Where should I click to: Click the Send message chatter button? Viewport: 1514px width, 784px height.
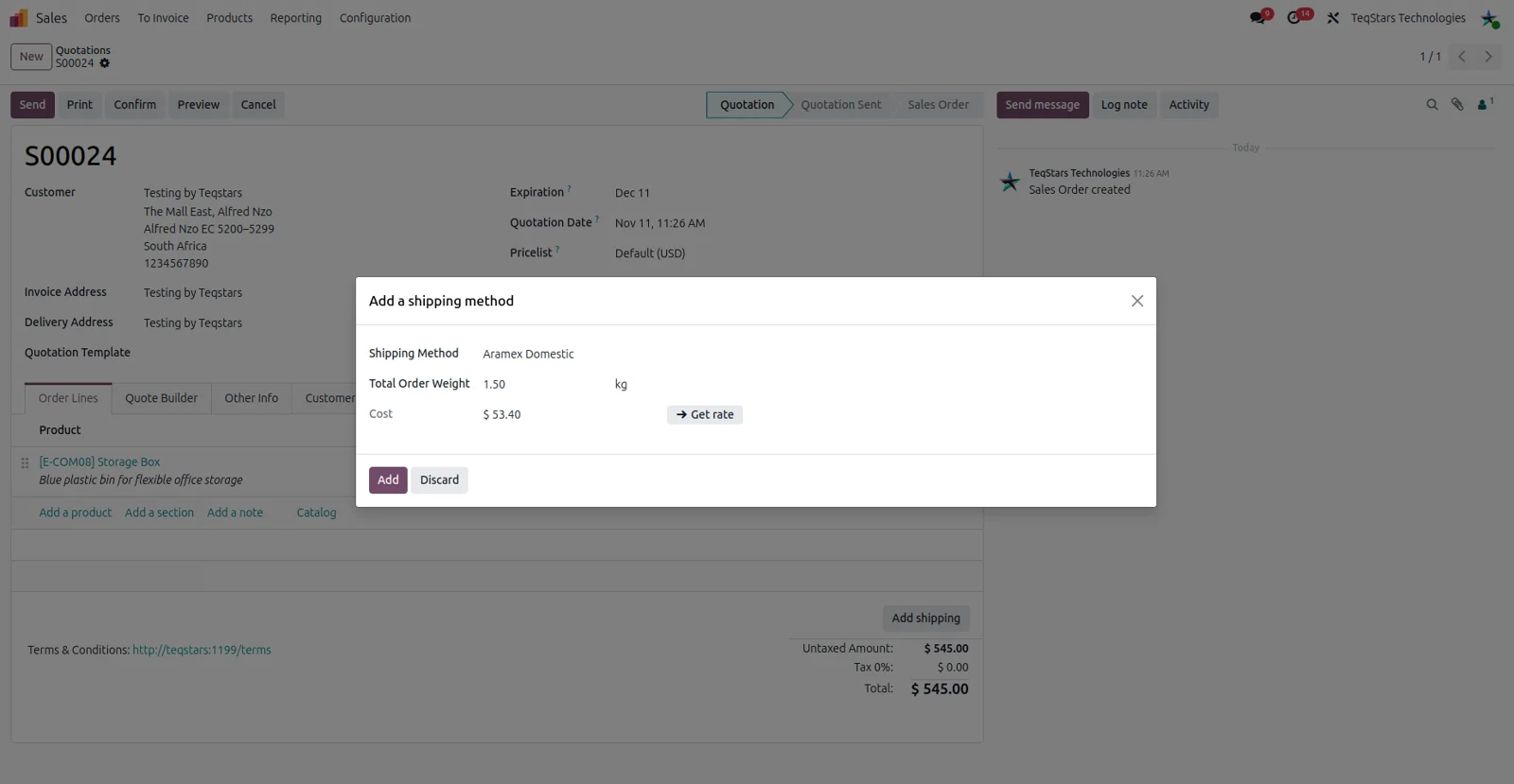pyautogui.click(x=1043, y=105)
